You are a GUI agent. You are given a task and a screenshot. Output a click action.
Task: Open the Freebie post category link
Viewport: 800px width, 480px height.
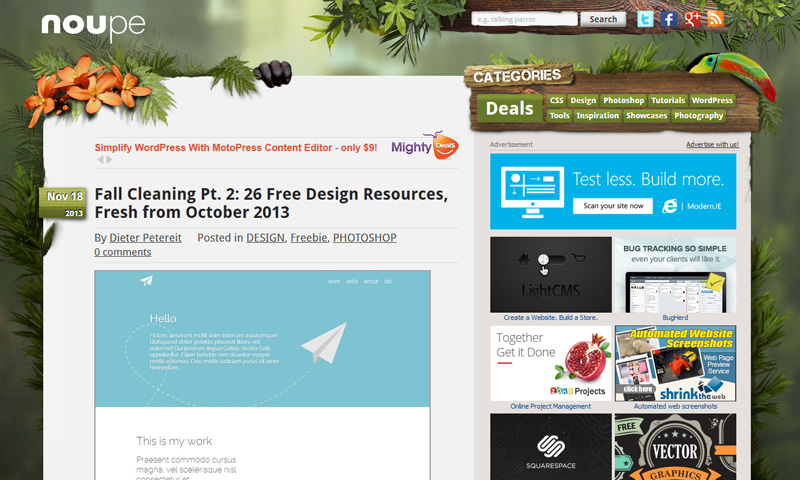[x=309, y=238]
